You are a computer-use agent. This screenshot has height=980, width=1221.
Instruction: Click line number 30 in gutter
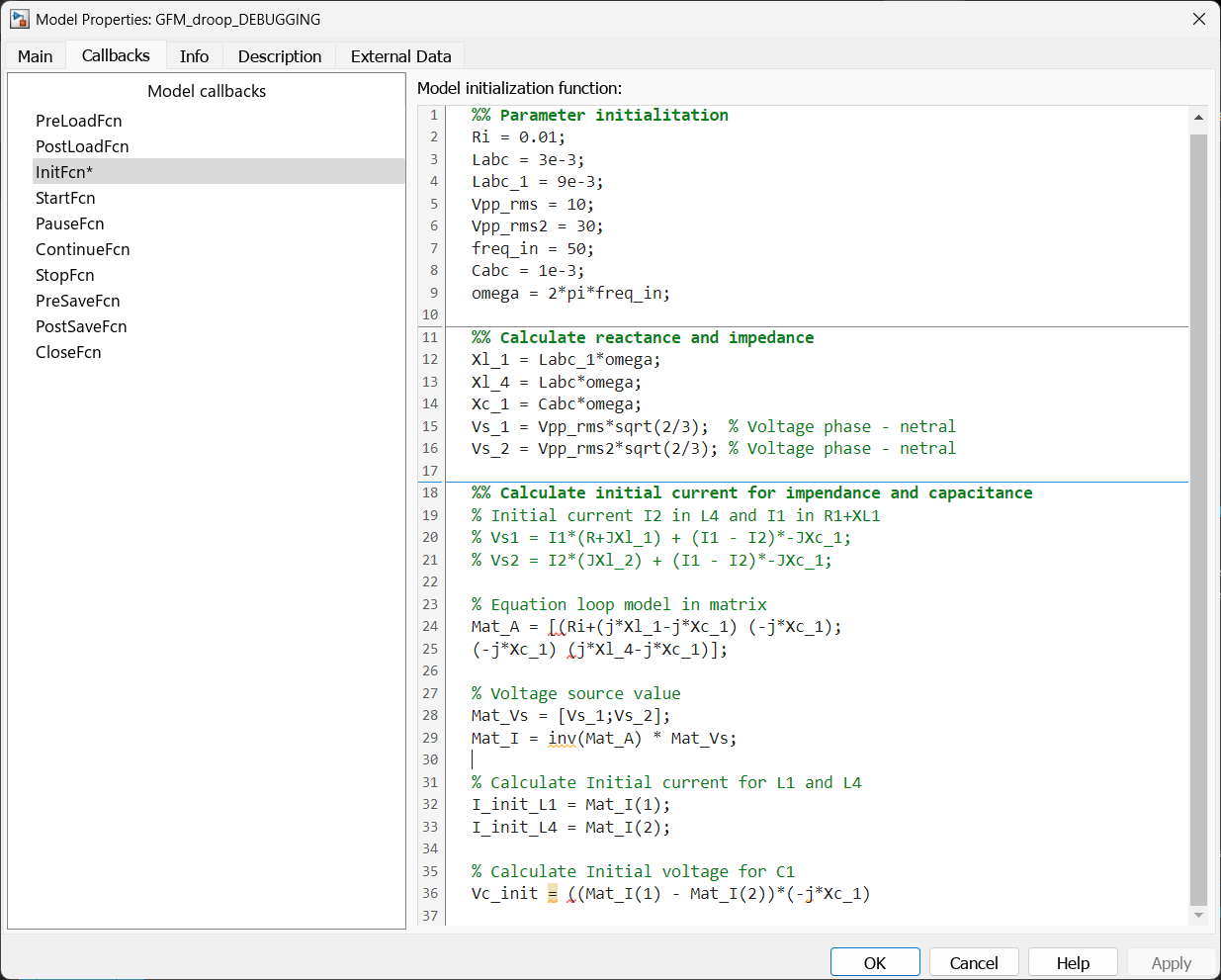[430, 760]
